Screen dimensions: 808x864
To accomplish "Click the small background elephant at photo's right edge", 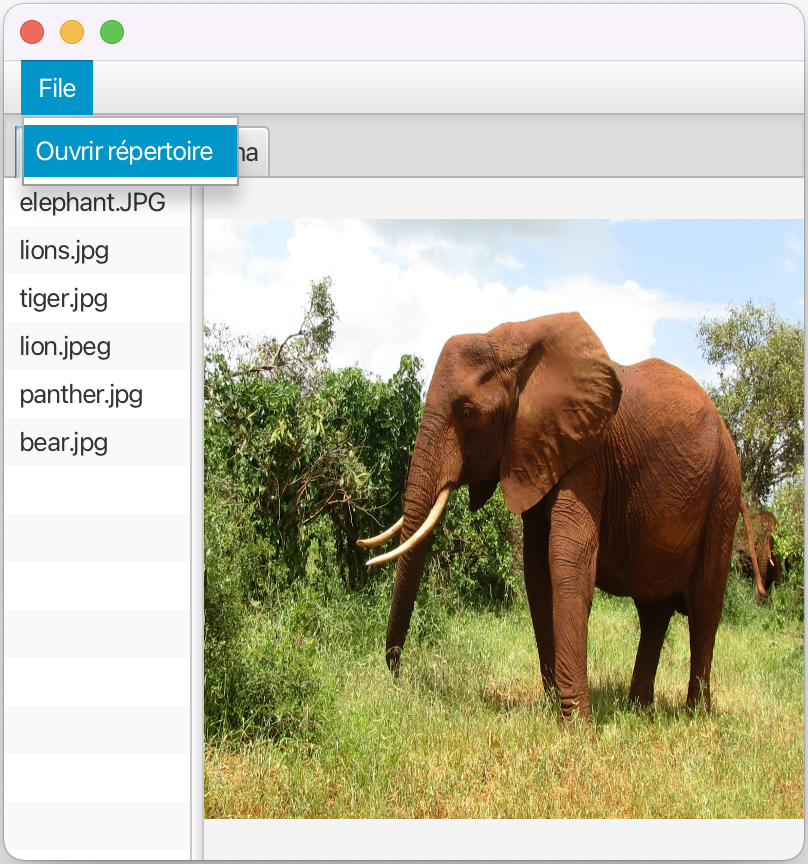I will pos(764,545).
